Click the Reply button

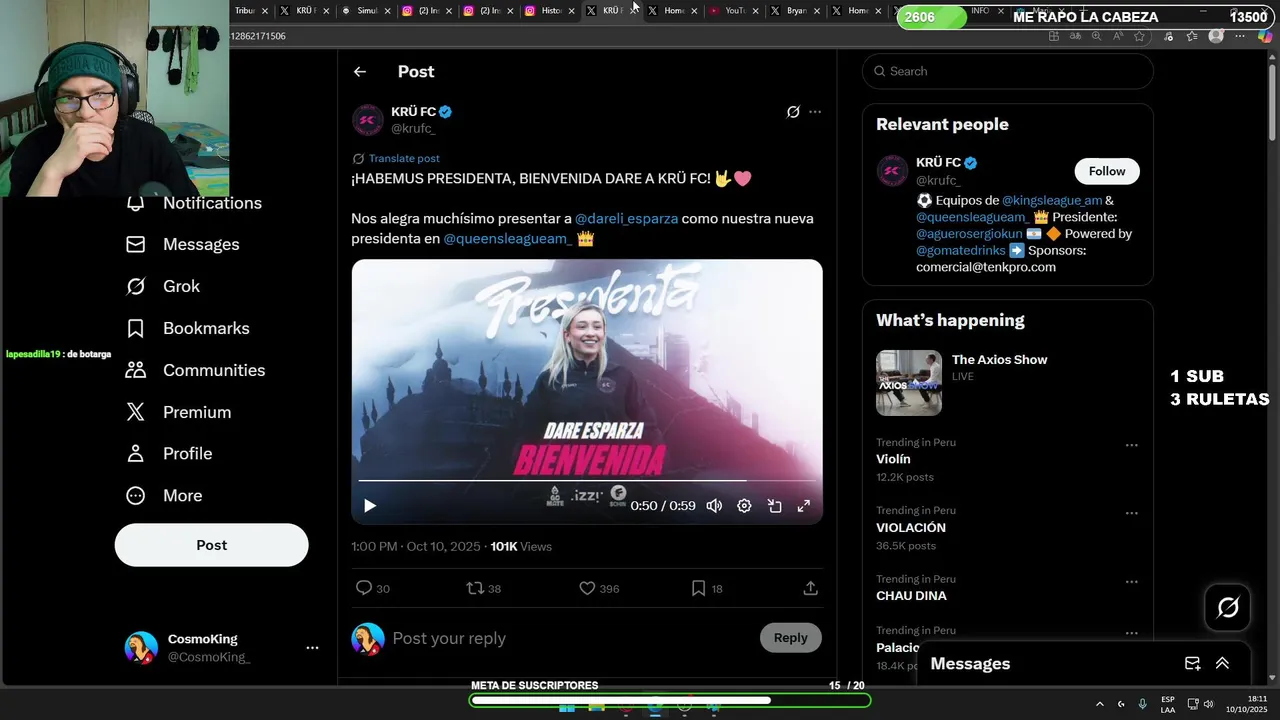(x=790, y=638)
